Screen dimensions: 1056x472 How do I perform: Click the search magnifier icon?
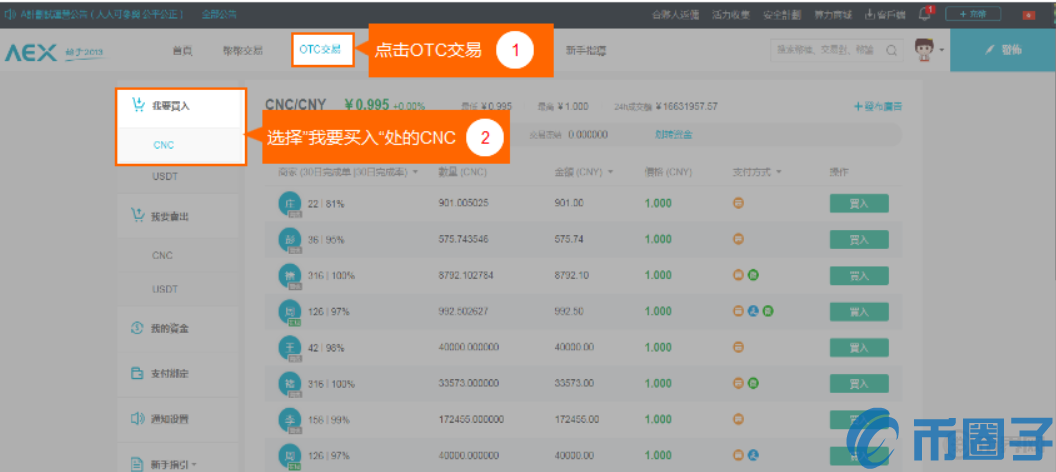coord(891,50)
